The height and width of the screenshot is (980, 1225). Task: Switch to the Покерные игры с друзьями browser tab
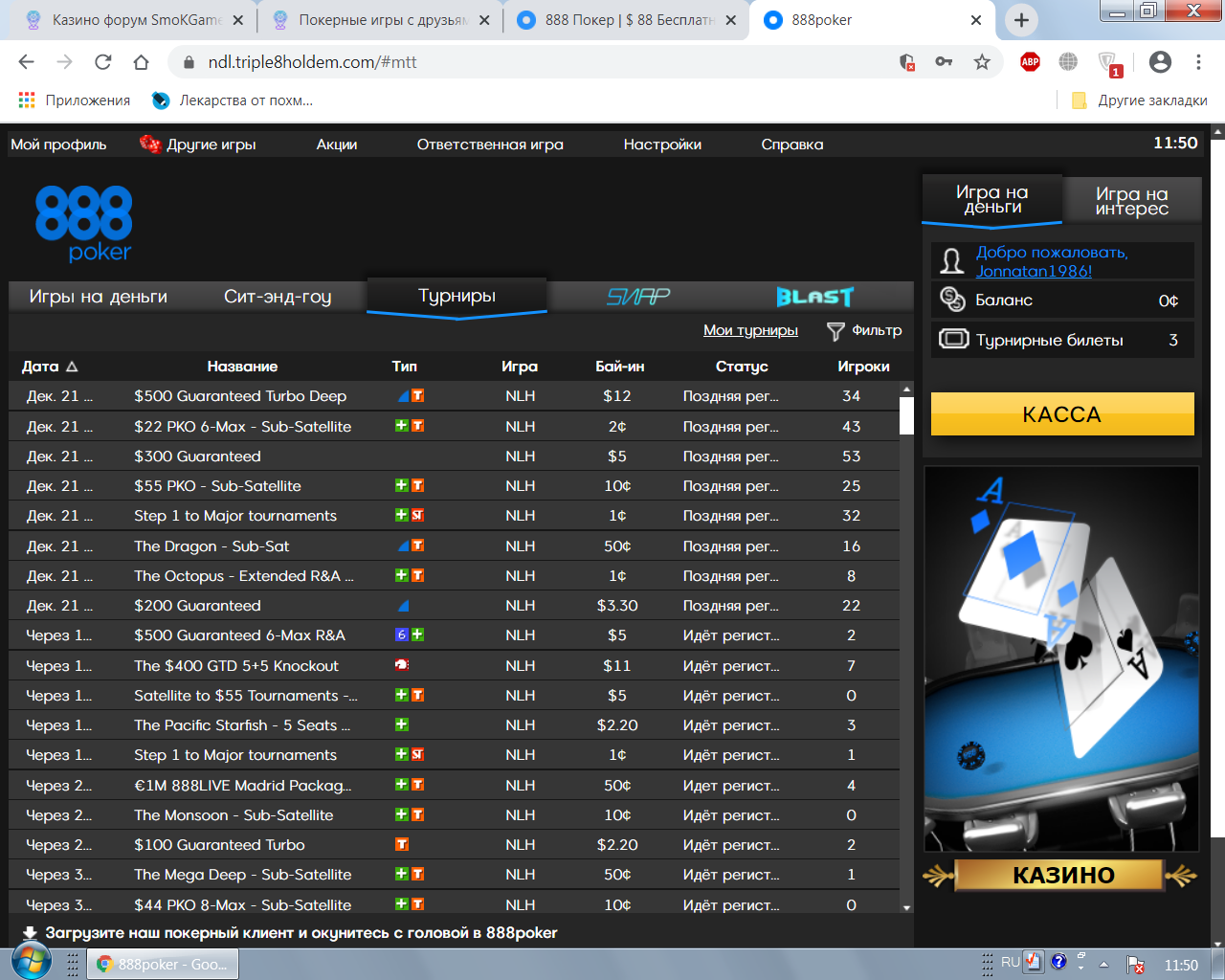[x=381, y=20]
